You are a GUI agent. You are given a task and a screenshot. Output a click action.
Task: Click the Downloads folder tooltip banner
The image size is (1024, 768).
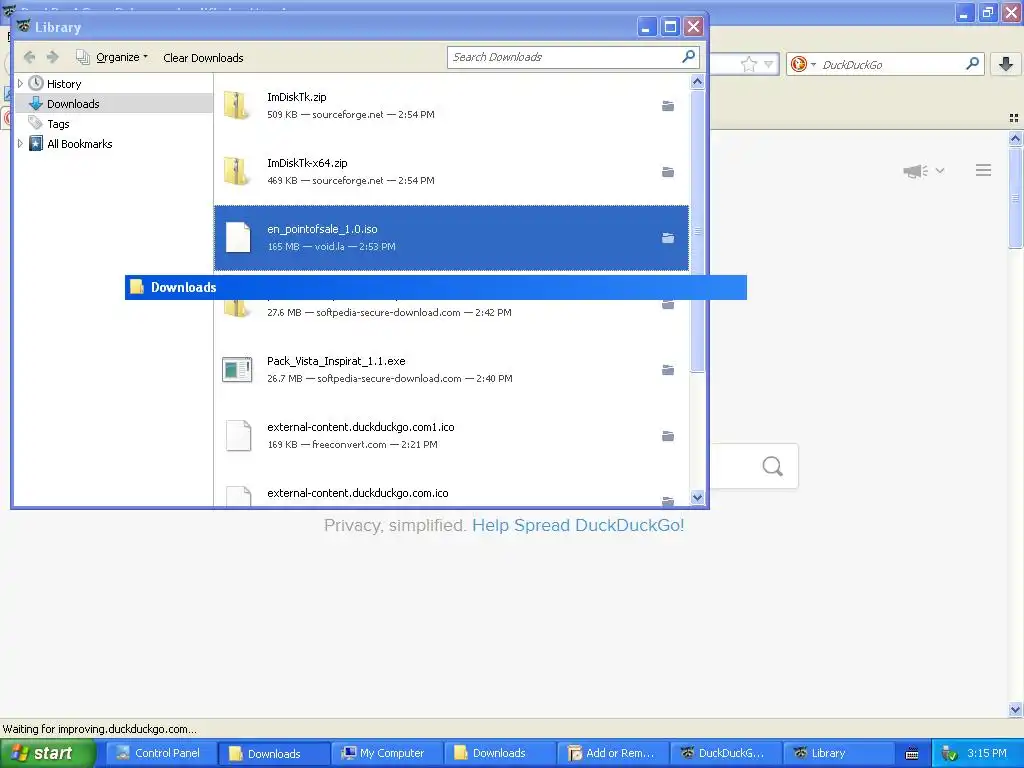point(436,287)
